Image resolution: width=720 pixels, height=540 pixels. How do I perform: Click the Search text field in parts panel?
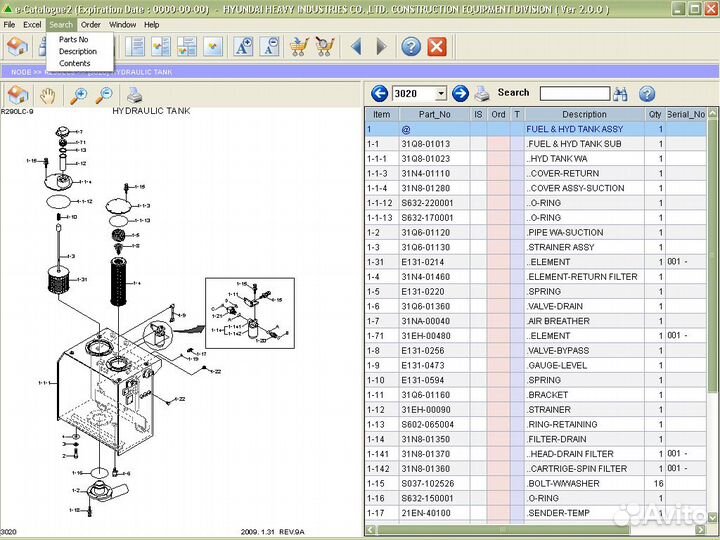tap(574, 93)
